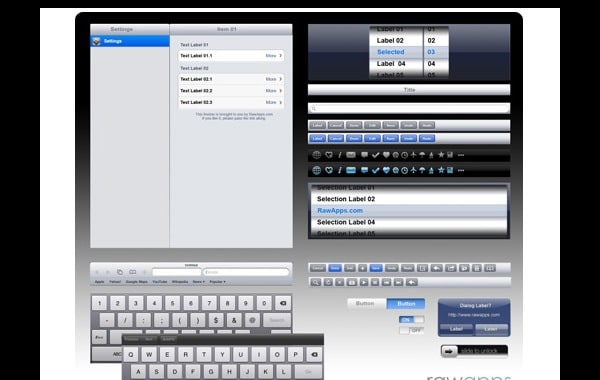The image size is (600, 380).
Task: Tap the blue airplane icon
Action: 414,170
